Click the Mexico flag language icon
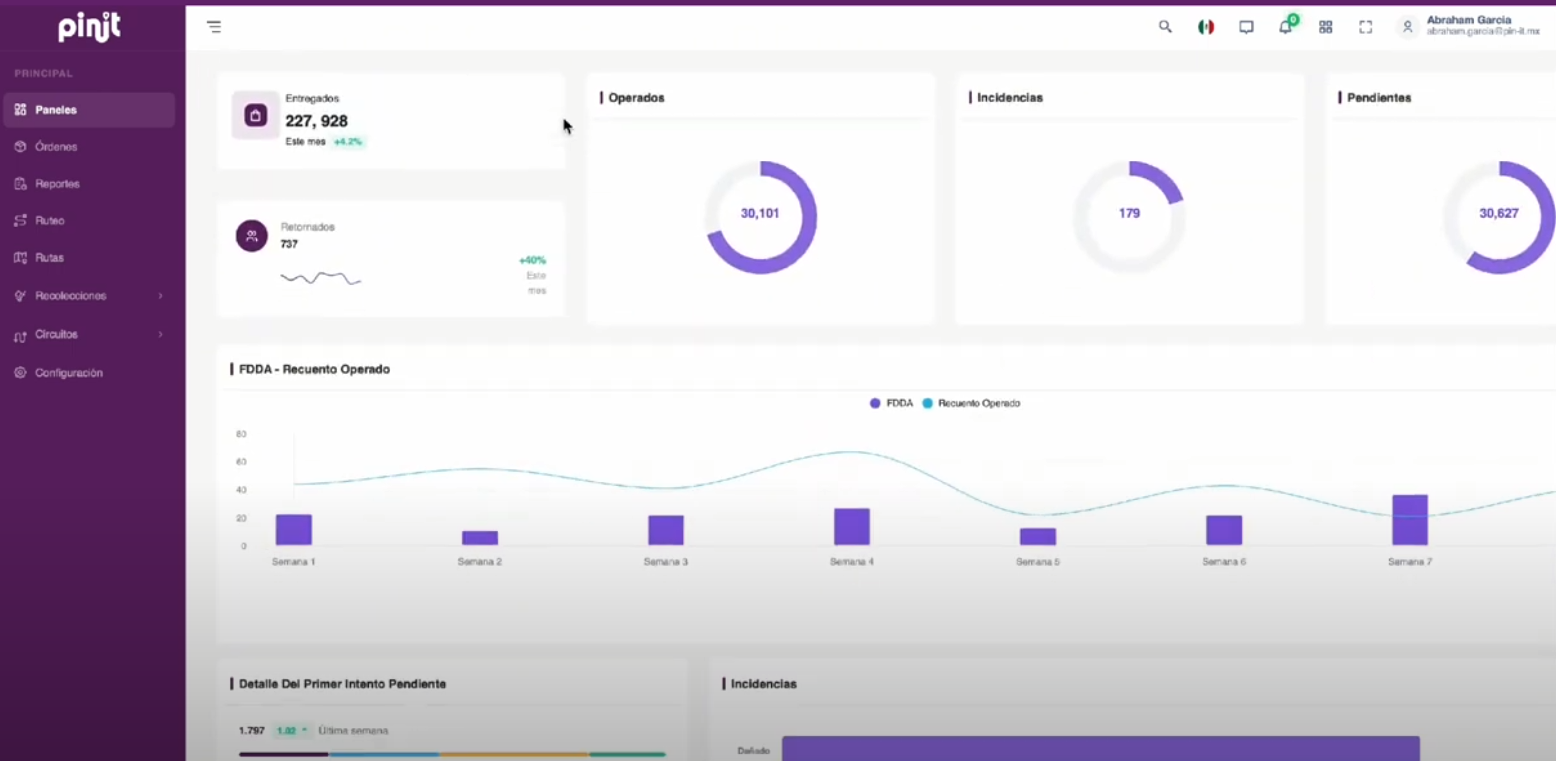This screenshot has height=761, width=1556. [x=1206, y=27]
